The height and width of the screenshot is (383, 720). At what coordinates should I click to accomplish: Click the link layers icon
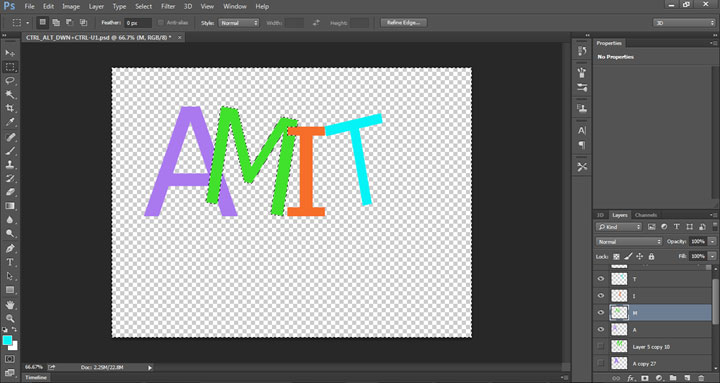pyautogui.click(x=616, y=378)
